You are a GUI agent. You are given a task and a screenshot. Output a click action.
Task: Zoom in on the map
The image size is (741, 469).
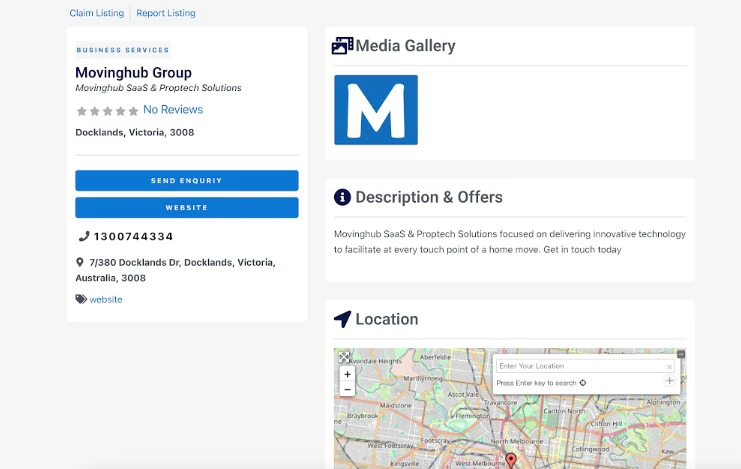click(347, 374)
